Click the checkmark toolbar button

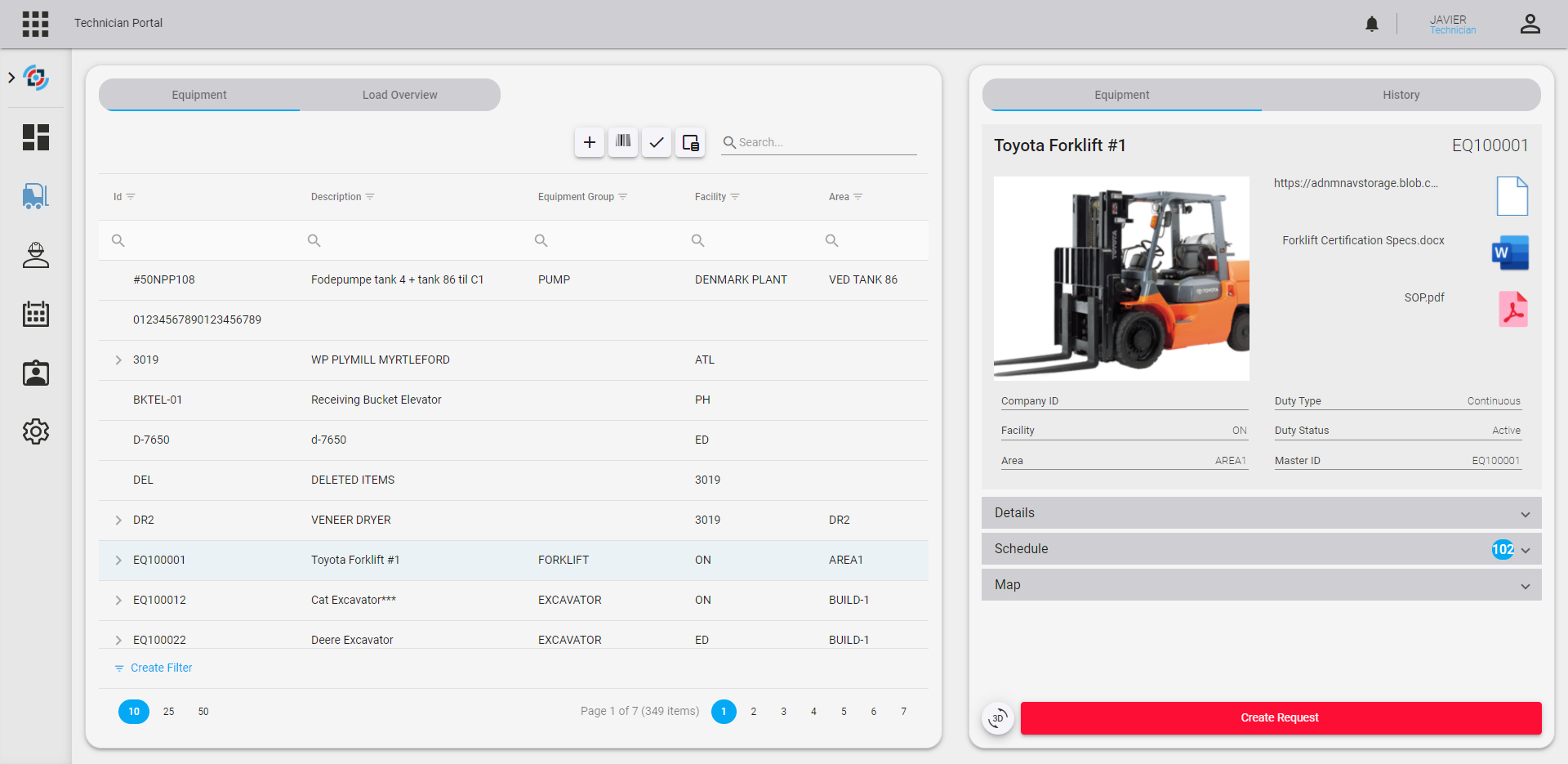point(657,142)
